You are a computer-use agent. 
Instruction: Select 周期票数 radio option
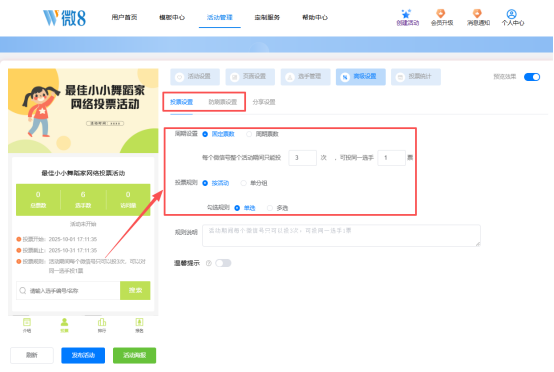(249, 134)
